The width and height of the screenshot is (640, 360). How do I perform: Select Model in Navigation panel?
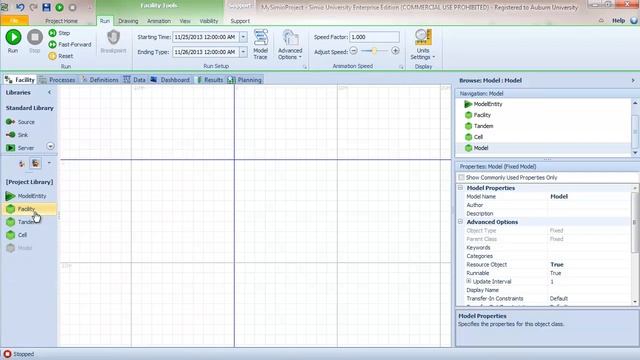[x=477, y=148]
